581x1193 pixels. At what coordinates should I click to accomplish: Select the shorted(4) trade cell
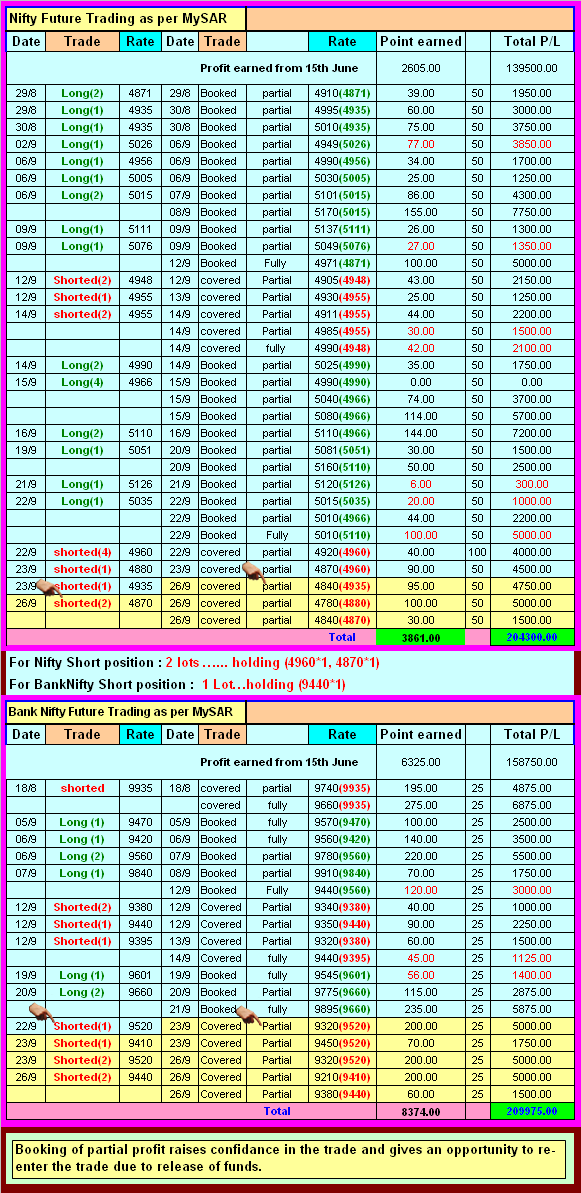pyautogui.click(x=82, y=552)
